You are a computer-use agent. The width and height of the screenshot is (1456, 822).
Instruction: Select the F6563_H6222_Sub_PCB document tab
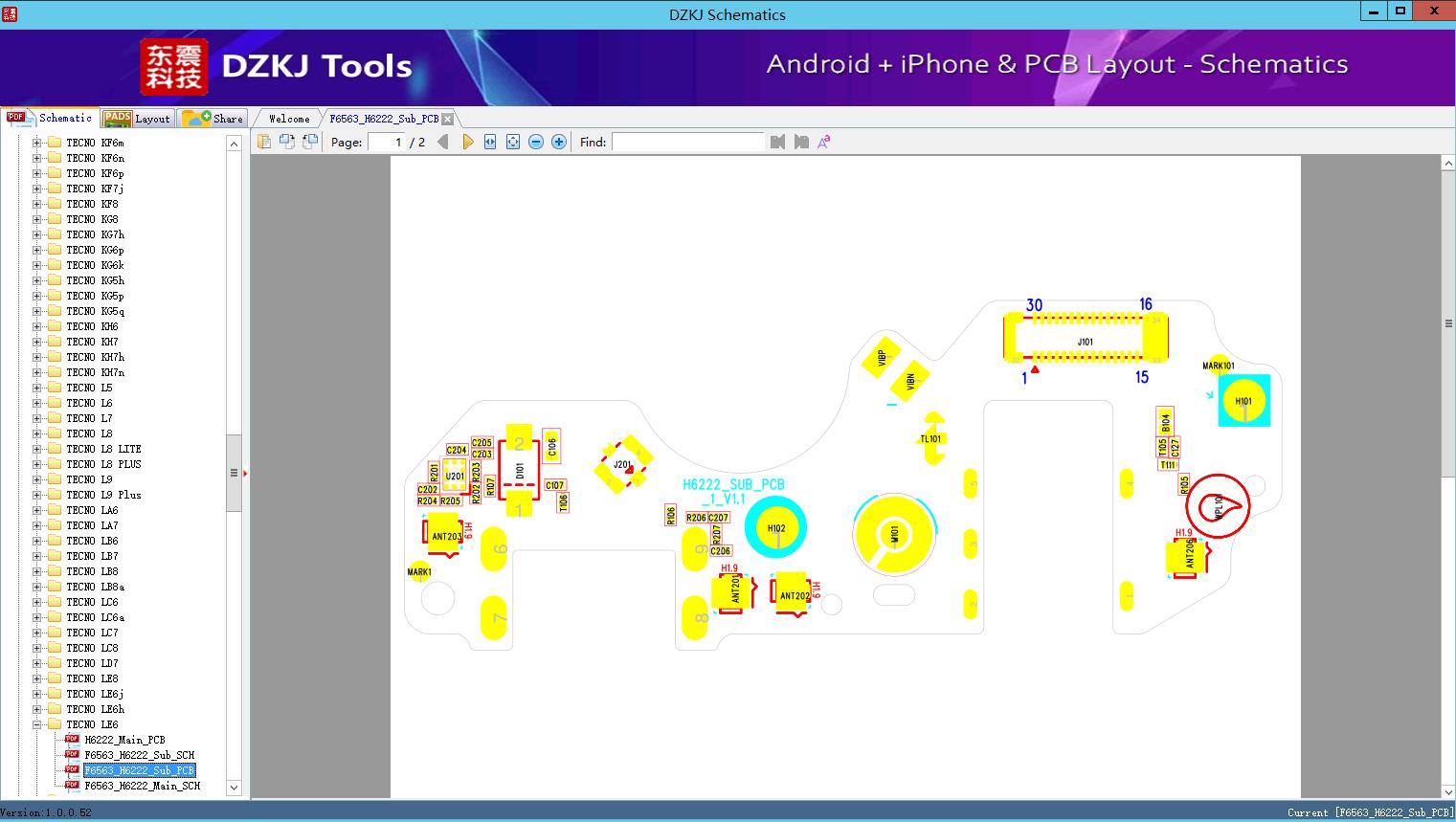[x=384, y=119]
